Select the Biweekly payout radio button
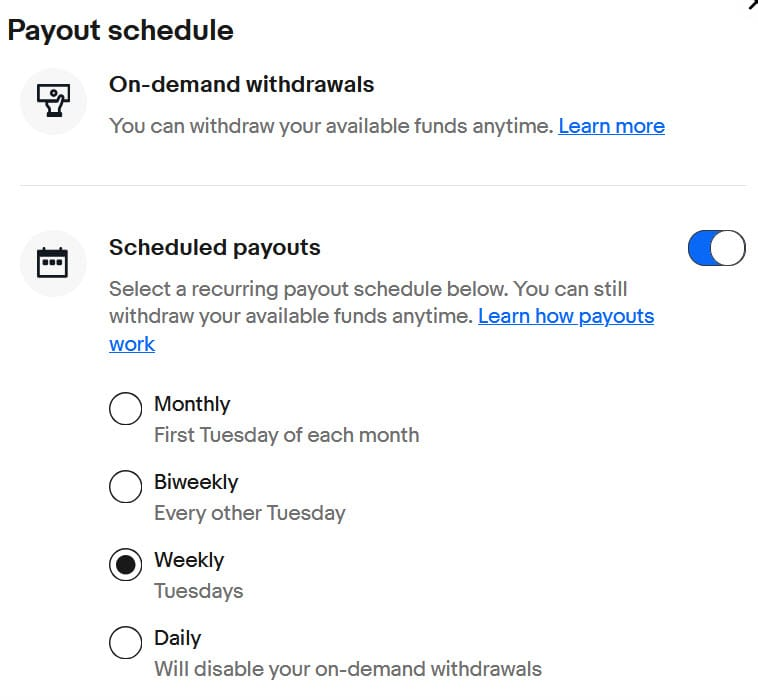 point(126,486)
